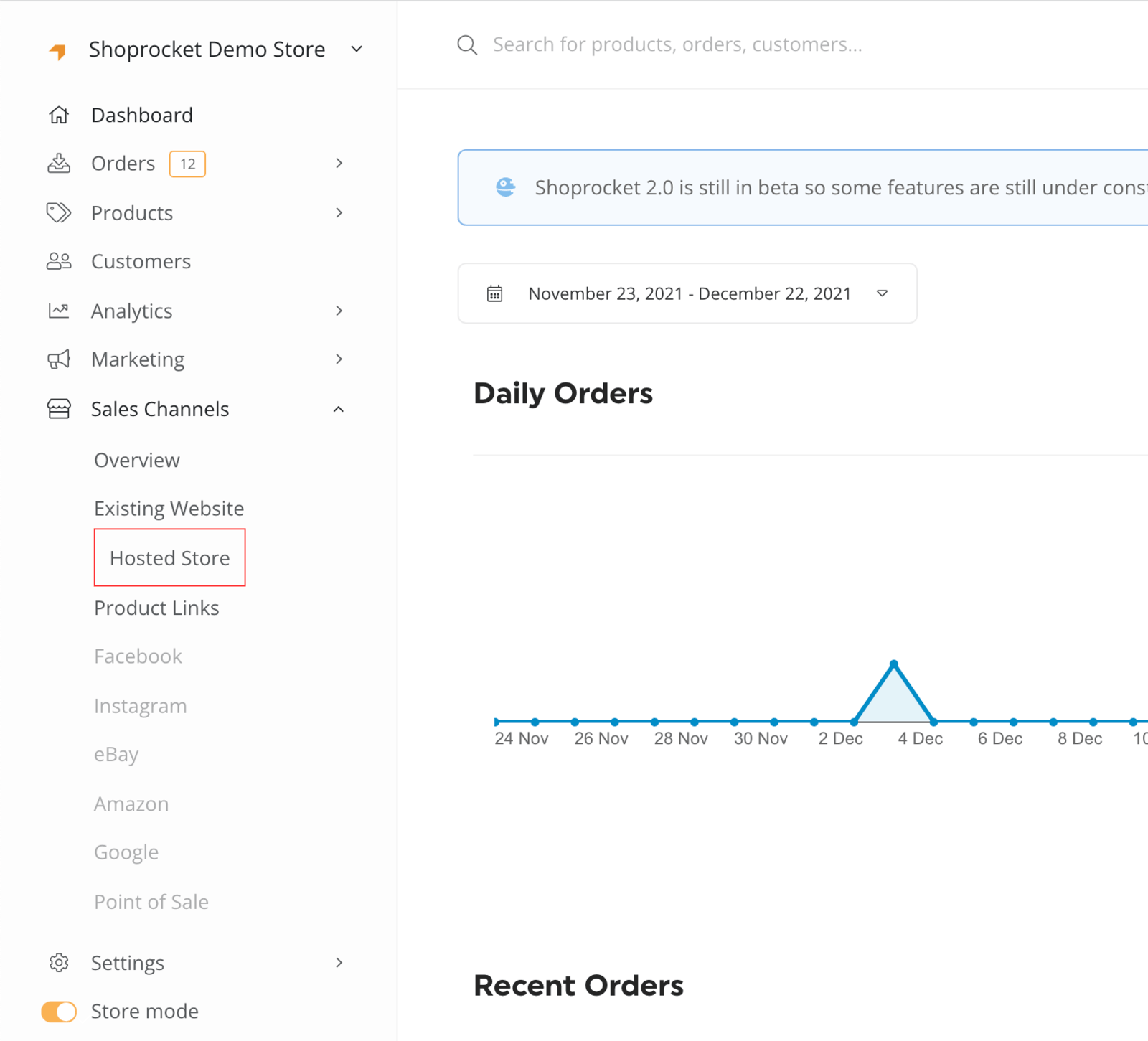Click the Sales Channels storefront icon

59,409
